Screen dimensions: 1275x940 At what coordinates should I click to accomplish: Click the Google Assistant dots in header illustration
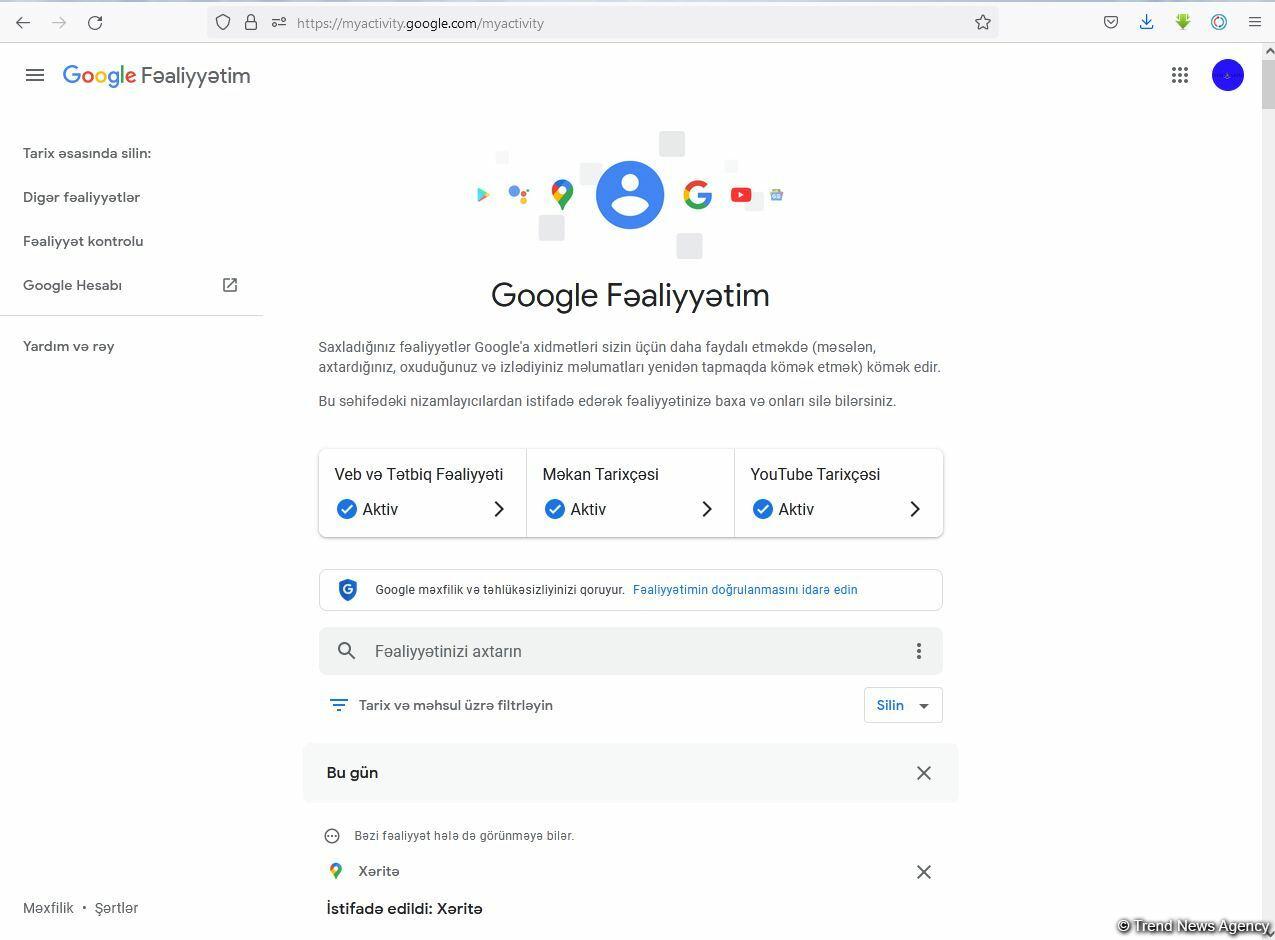[x=518, y=194]
